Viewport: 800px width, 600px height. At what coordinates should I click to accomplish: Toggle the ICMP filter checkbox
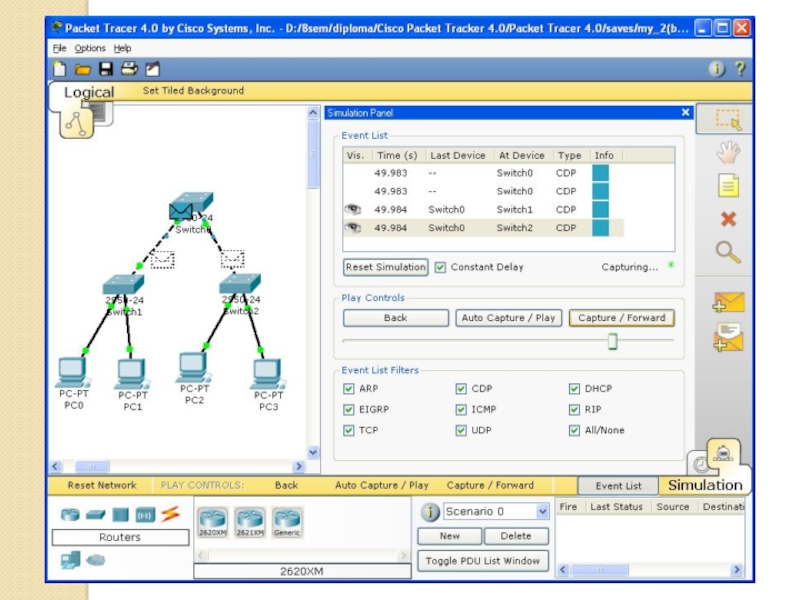(x=461, y=410)
